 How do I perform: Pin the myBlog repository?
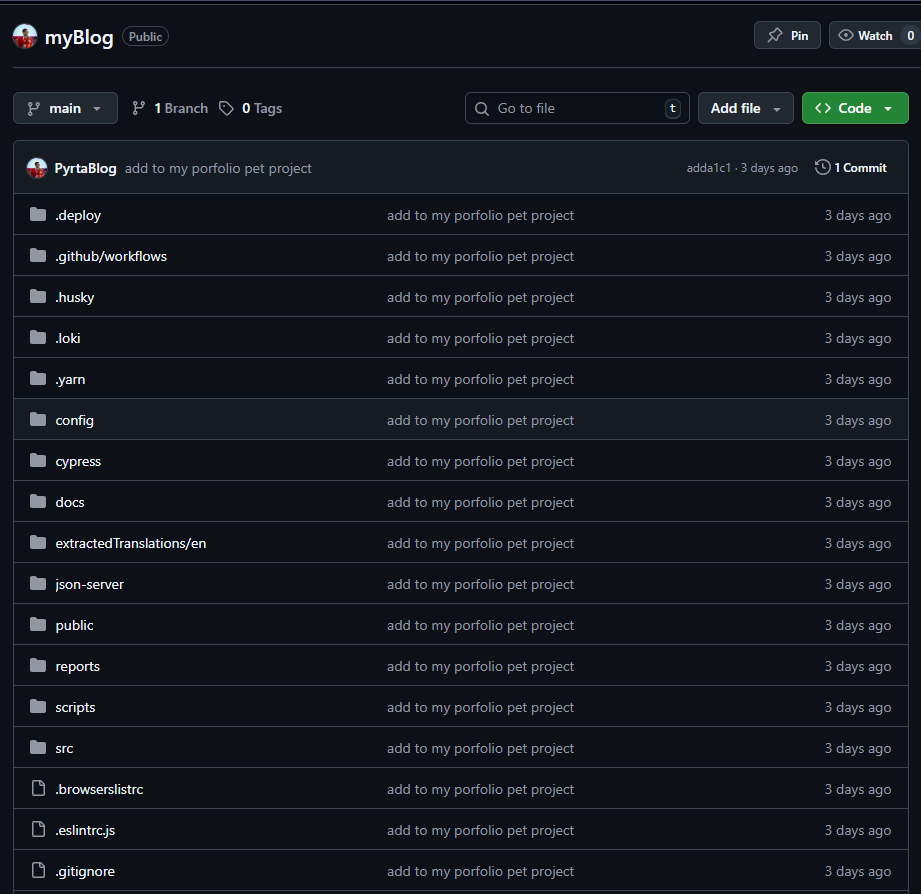[x=787, y=35]
